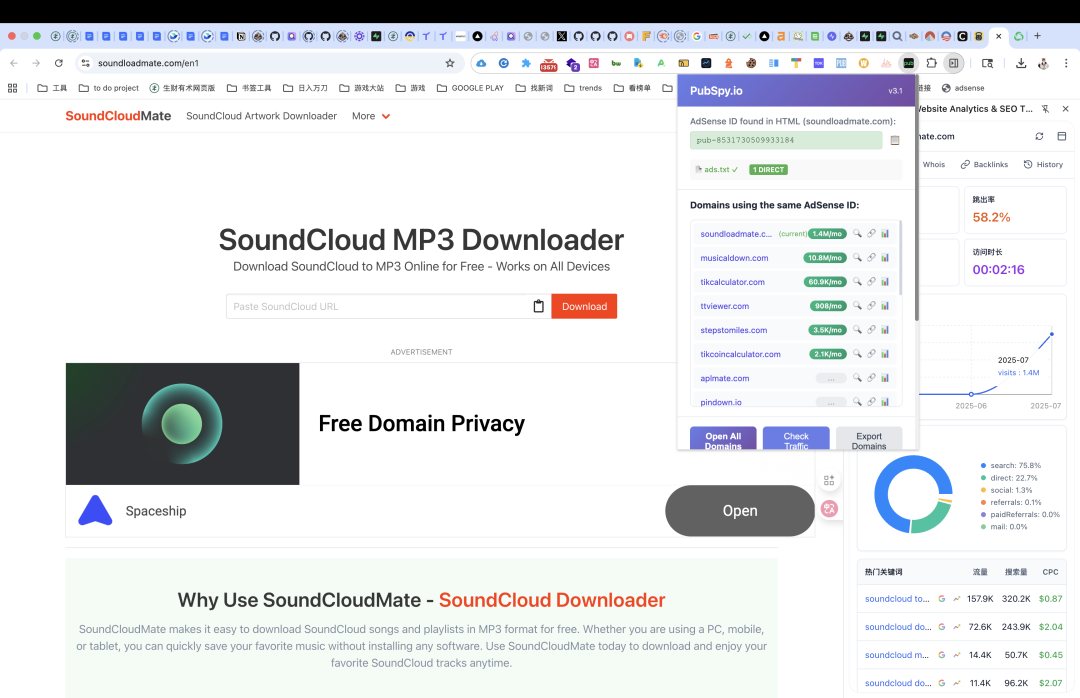Click the browser forward arrow

[36, 63]
